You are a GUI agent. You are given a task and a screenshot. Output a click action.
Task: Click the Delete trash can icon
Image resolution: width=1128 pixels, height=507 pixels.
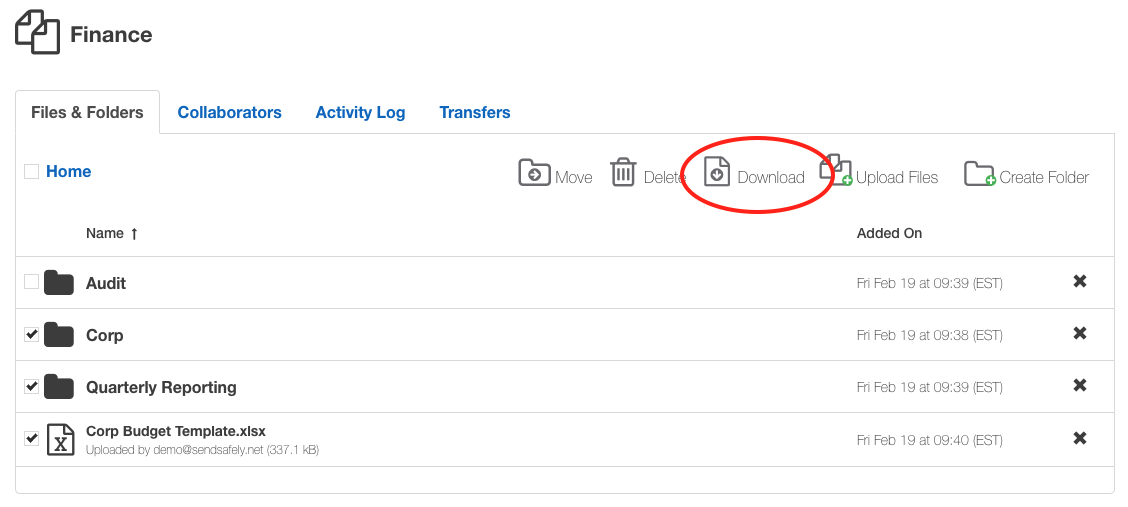point(623,173)
